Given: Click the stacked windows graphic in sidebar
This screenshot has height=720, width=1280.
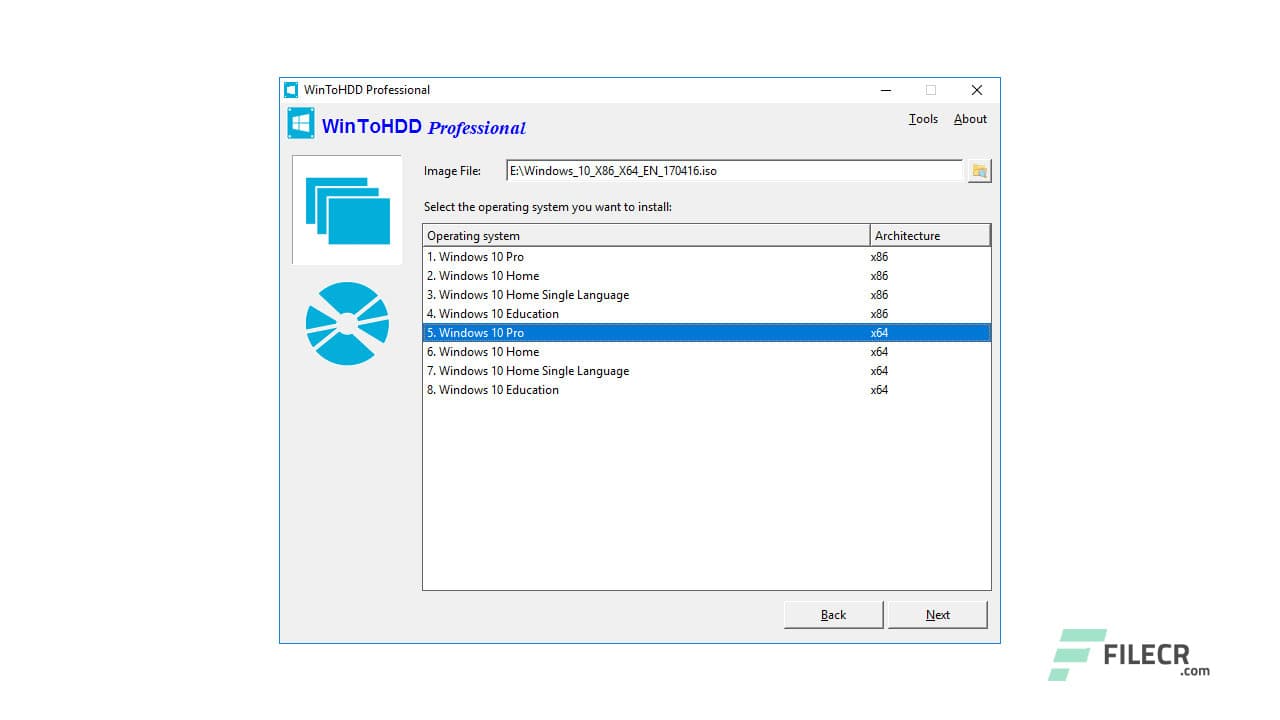Looking at the screenshot, I should 346,209.
